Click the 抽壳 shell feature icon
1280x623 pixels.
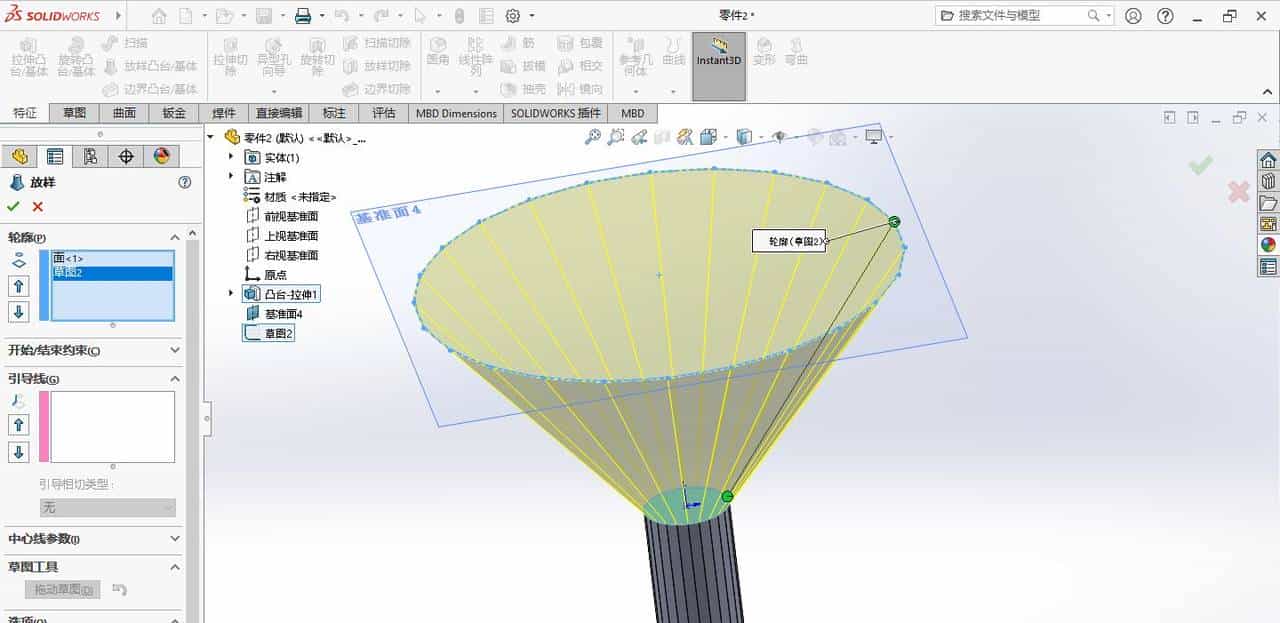[530, 87]
